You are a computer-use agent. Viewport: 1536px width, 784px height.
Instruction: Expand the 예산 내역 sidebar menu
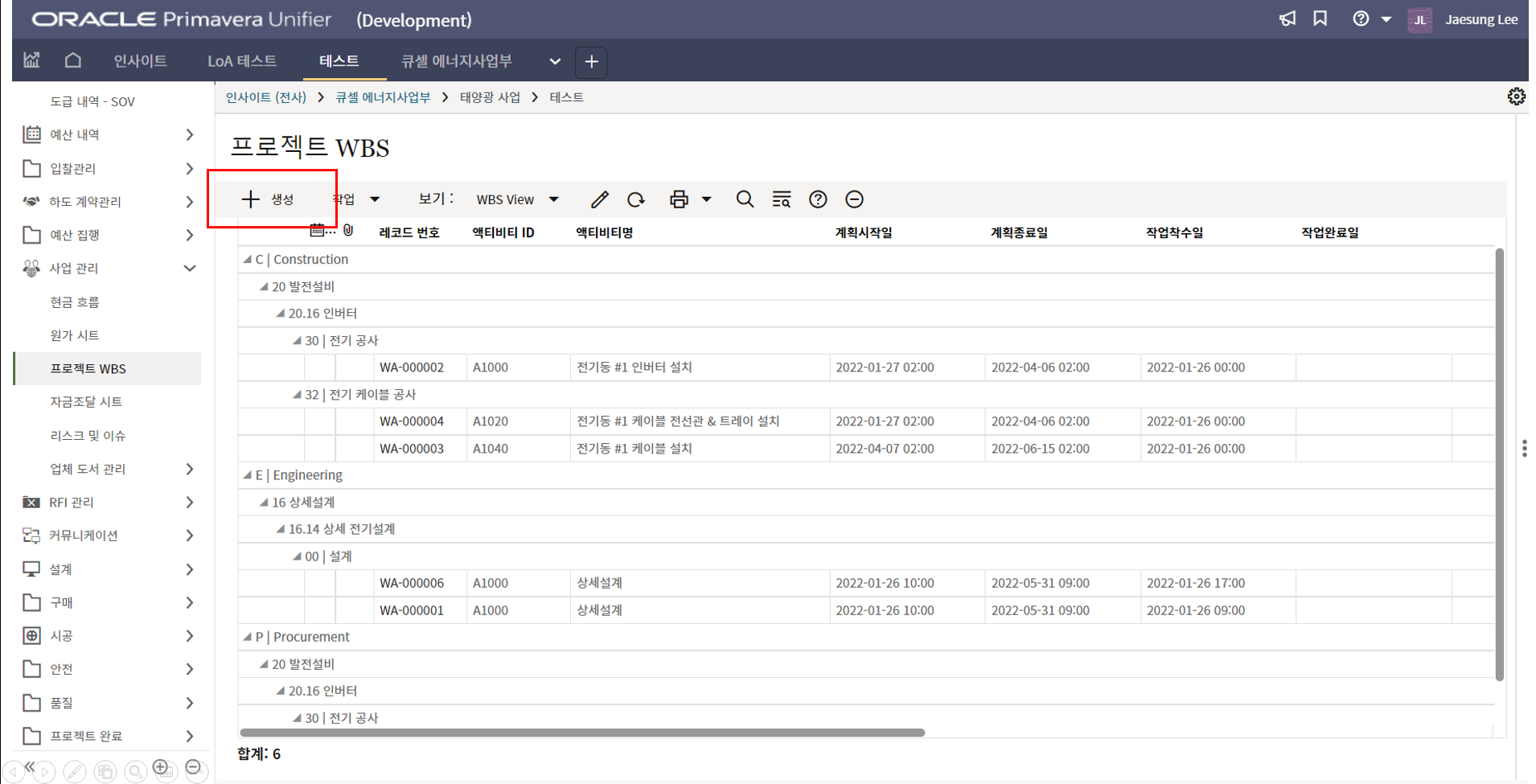click(x=190, y=134)
